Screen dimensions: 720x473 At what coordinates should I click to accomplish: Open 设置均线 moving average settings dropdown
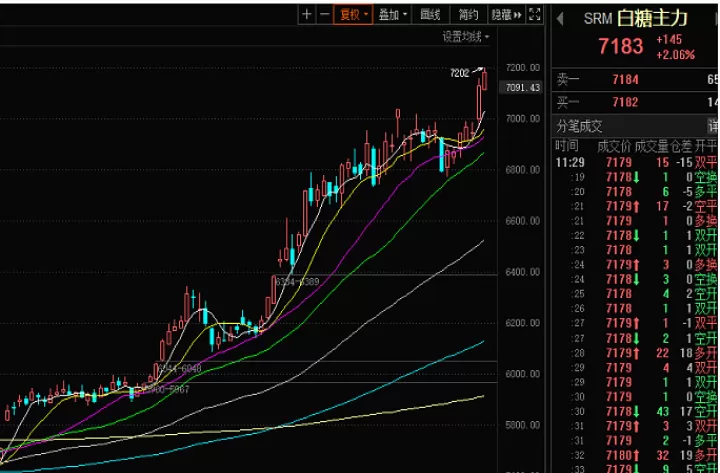click(x=466, y=37)
